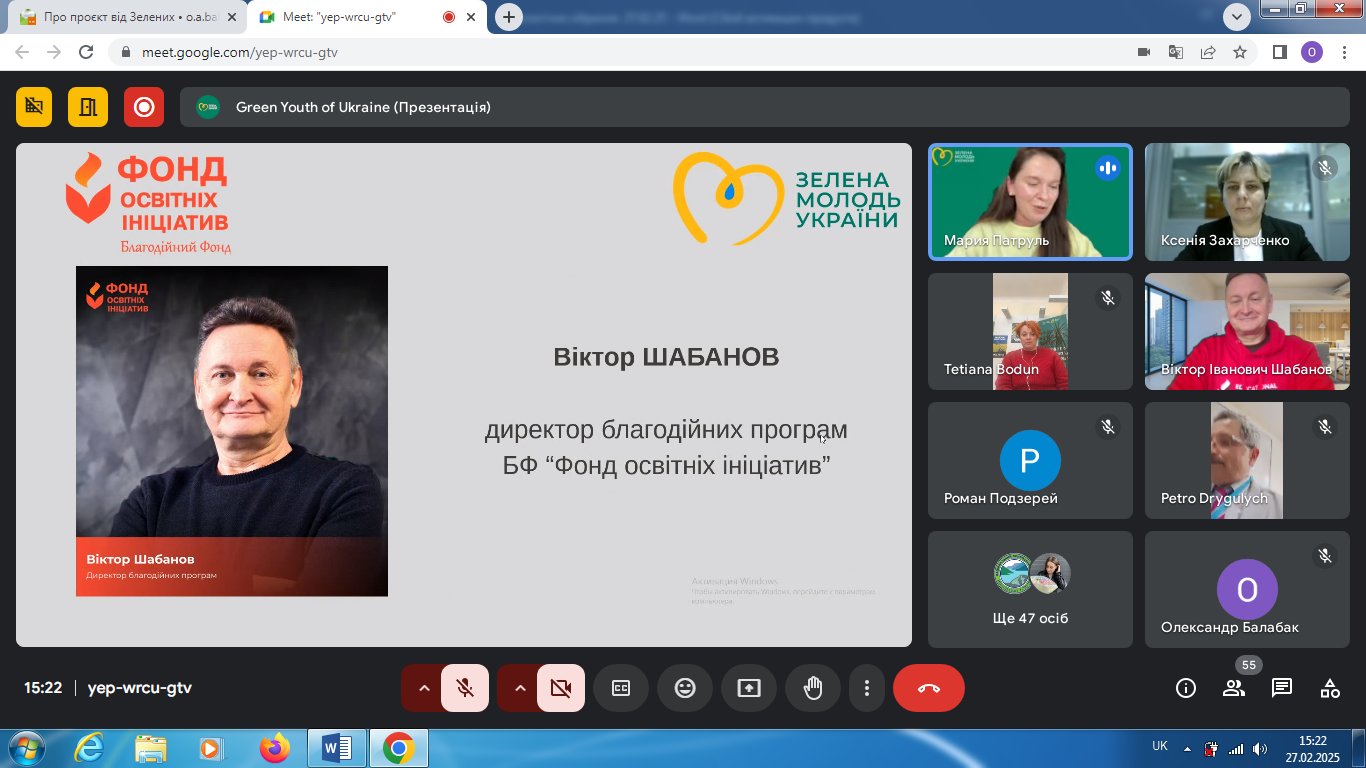Select Tetiana Bodun video tile
Screen dimensions: 1366x768
click(x=1030, y=331)
